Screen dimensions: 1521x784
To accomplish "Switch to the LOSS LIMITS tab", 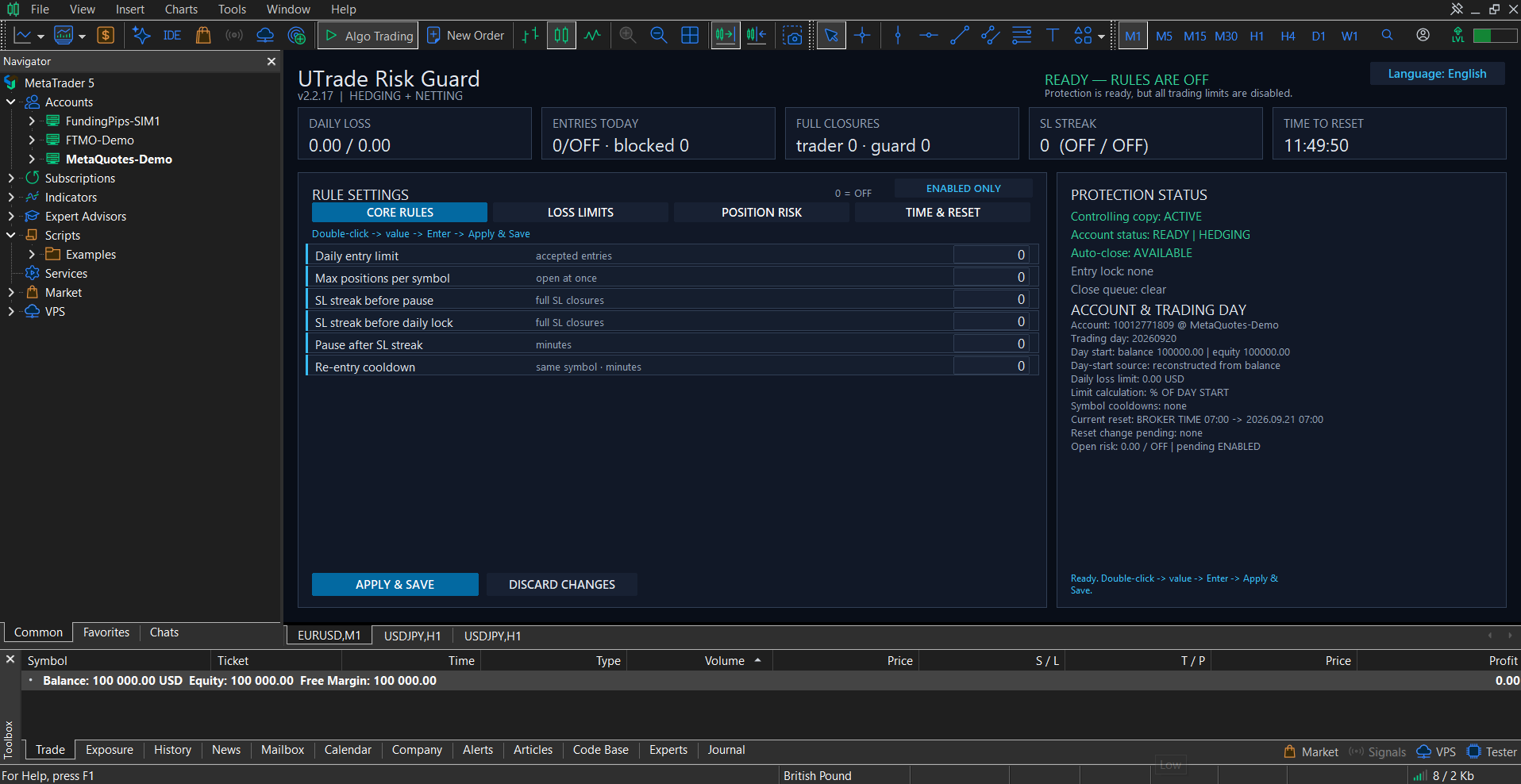I will tap(580, 213).
